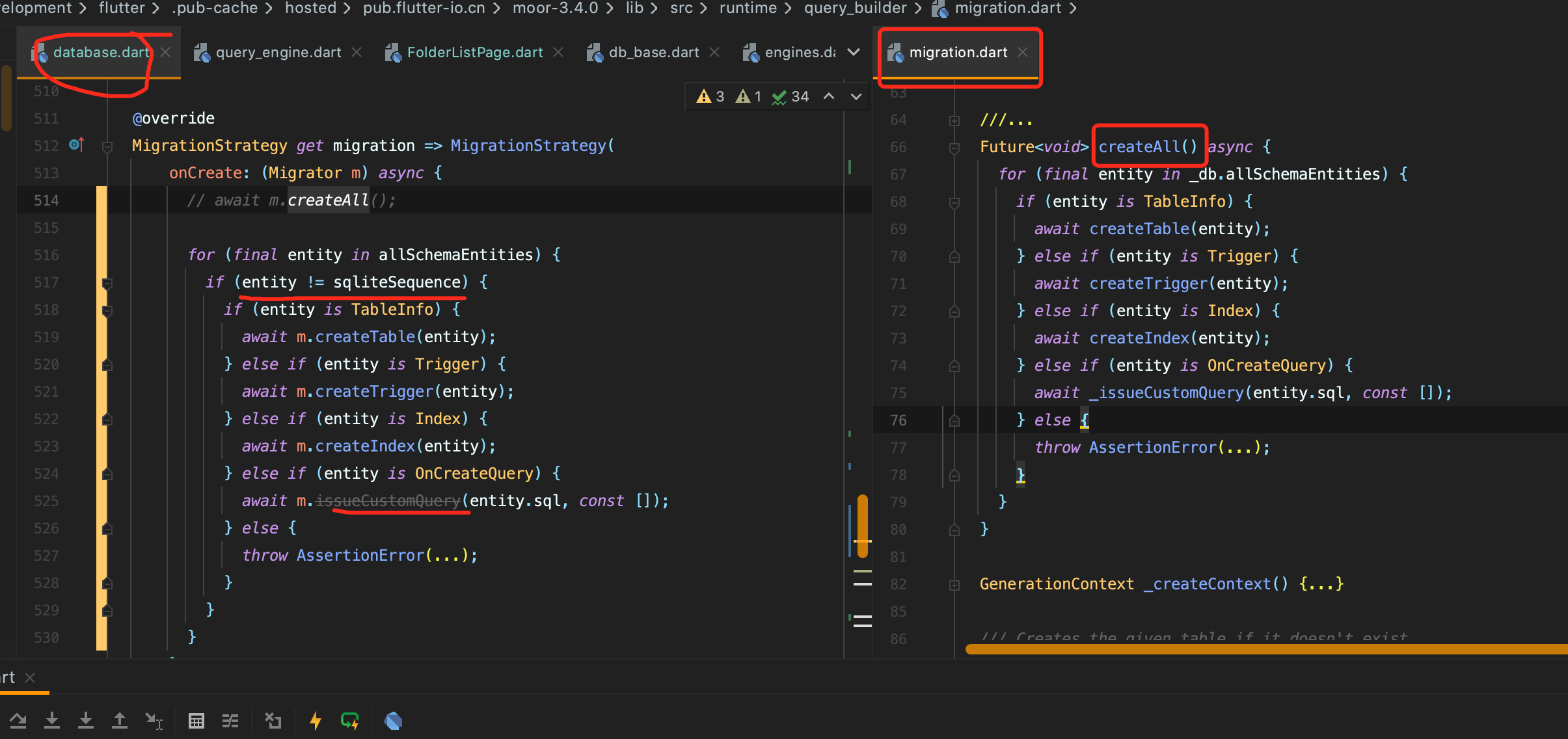Toggle Mute Breakpoints in the debug toolbar

click(x=273, y=720)
